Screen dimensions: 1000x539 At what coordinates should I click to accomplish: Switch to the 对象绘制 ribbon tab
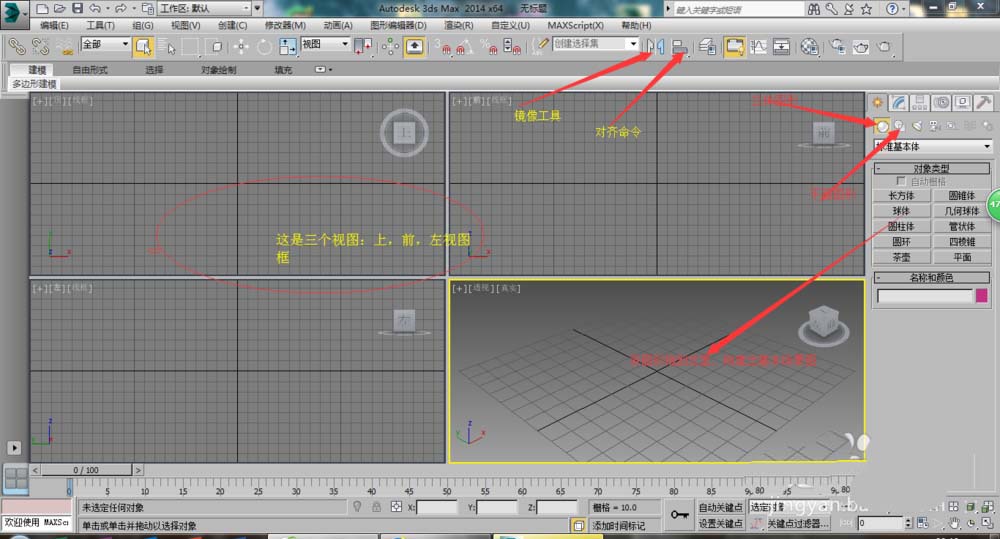219,70
